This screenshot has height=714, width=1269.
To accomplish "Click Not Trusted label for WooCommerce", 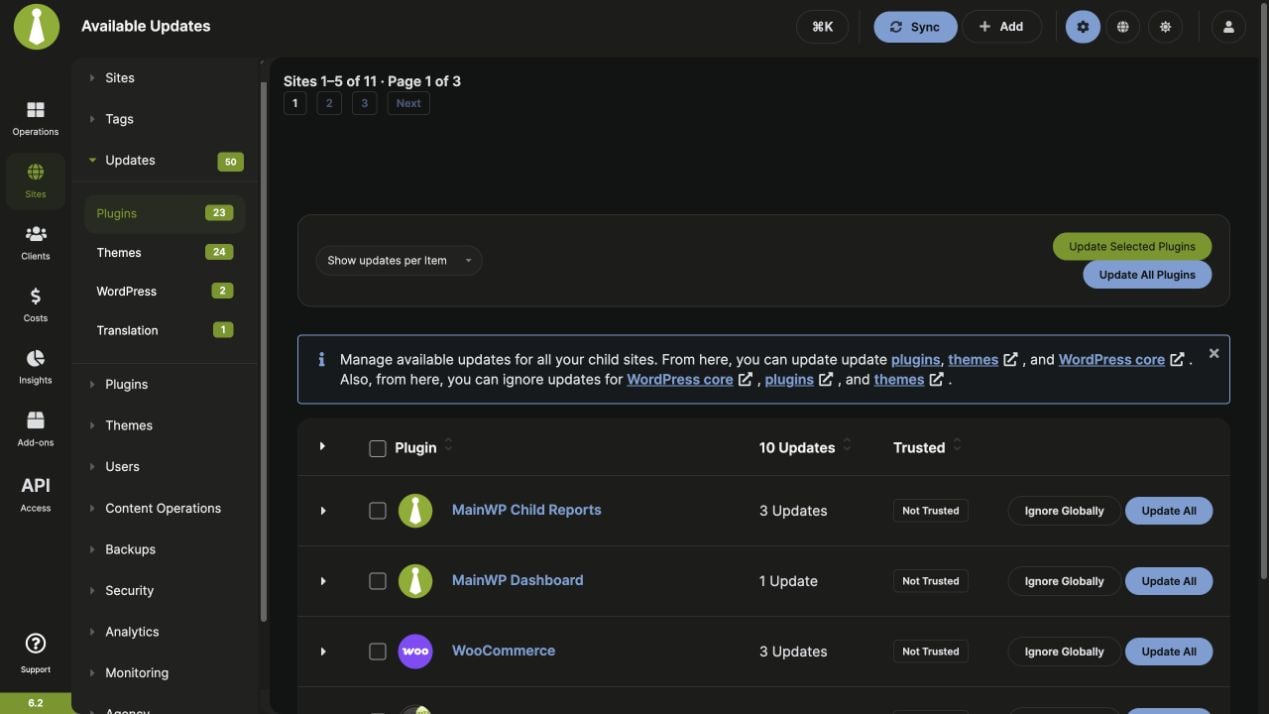I will [x=930, y=651].
